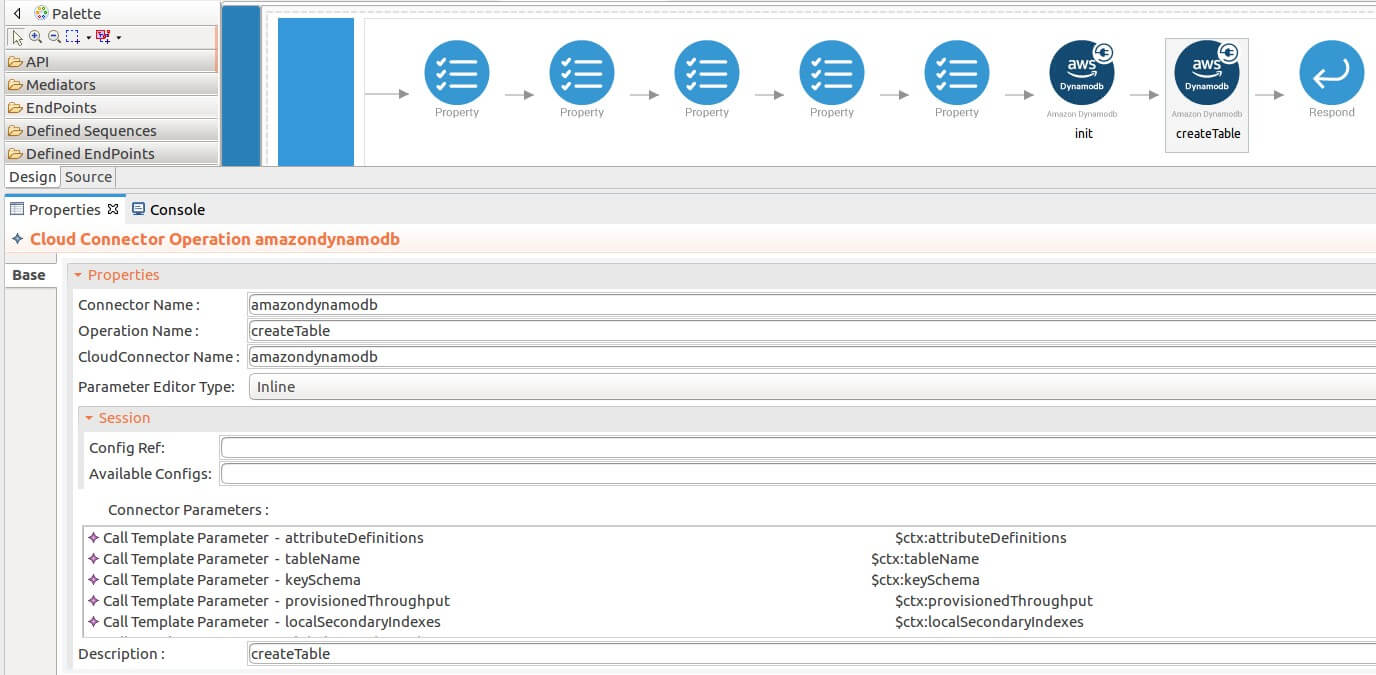Click the value $ctx:tableName

pyautogui.click(x=925, y=559)
